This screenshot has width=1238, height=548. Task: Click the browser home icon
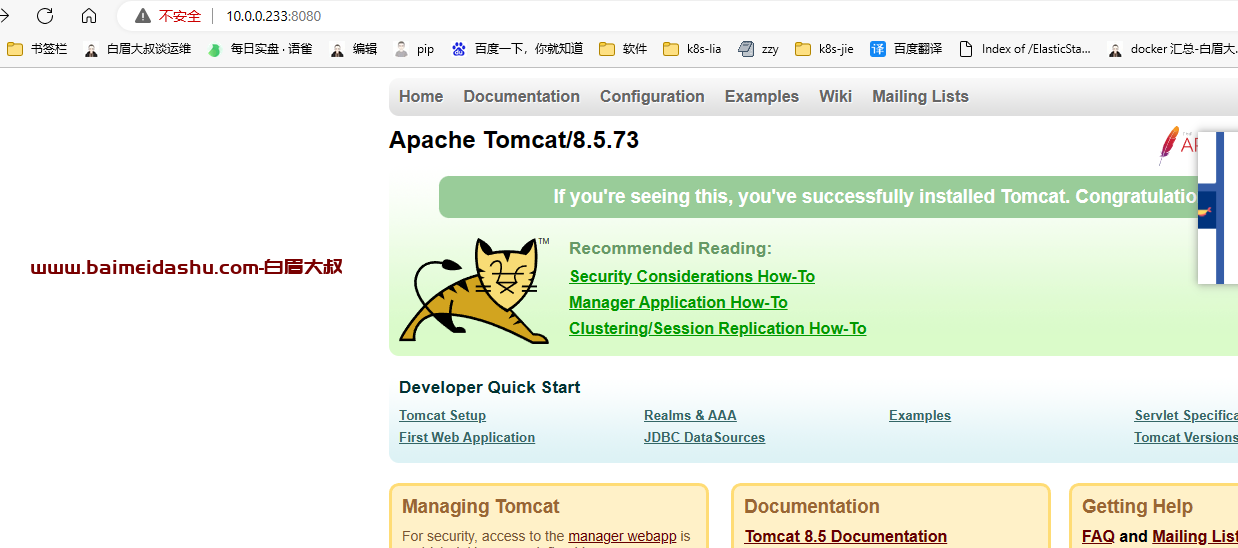coord(89,16)
